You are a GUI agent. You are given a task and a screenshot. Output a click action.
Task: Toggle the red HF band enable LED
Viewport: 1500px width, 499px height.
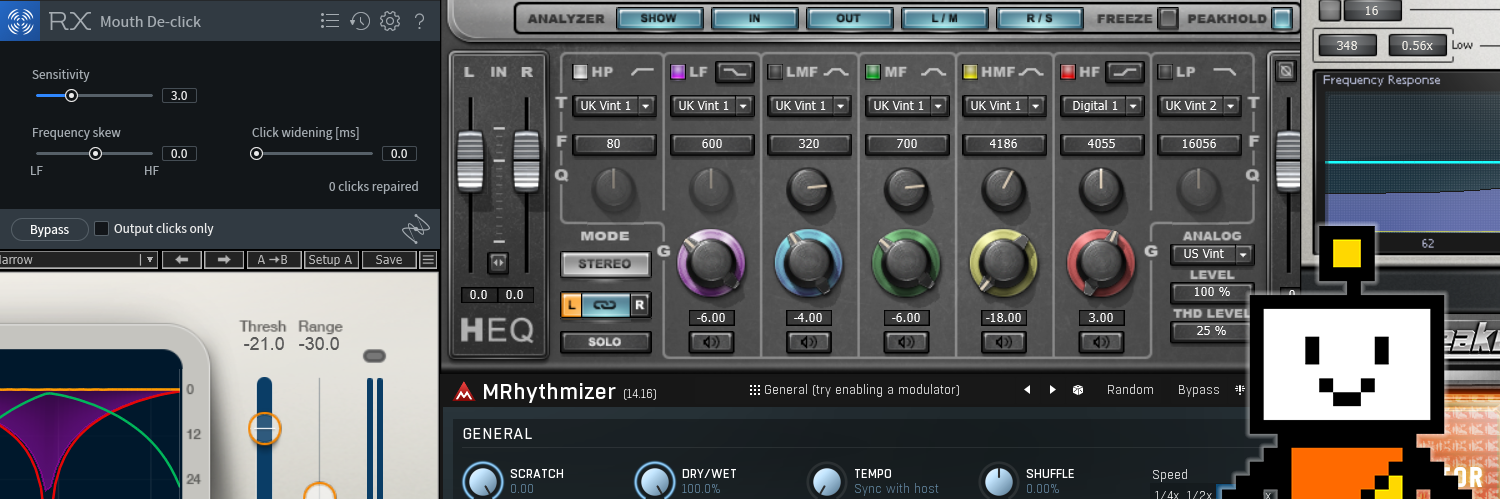[x=1067, y=72]
